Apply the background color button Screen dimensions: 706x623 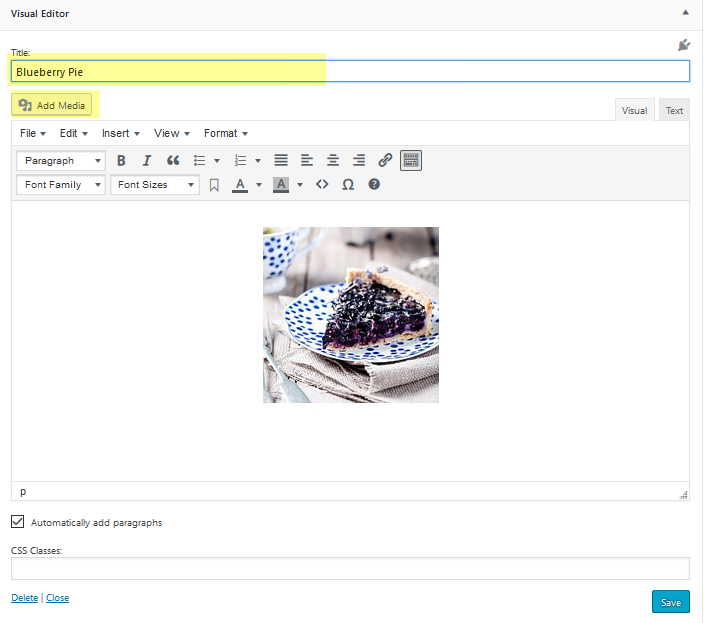coord(281,185)
